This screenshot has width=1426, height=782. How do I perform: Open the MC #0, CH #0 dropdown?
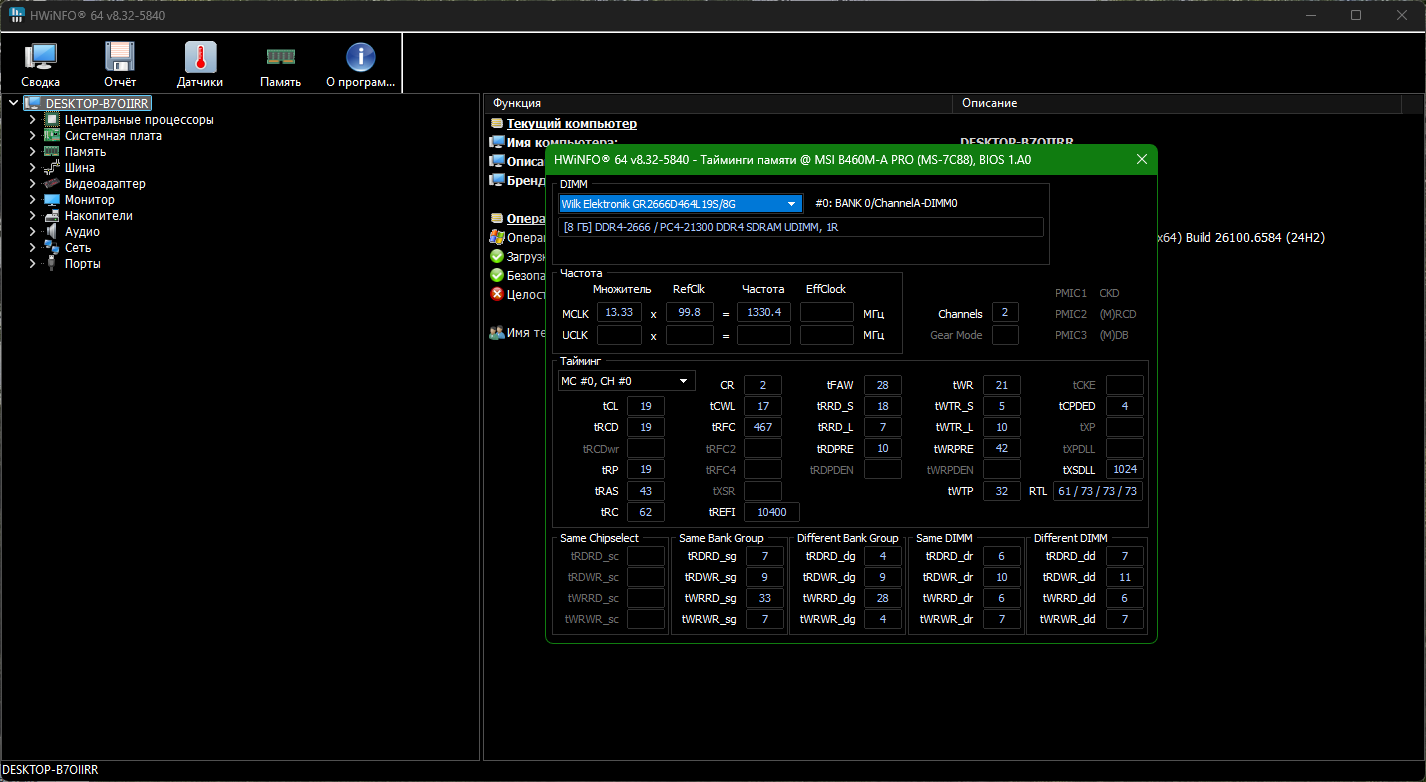[684, 381]
